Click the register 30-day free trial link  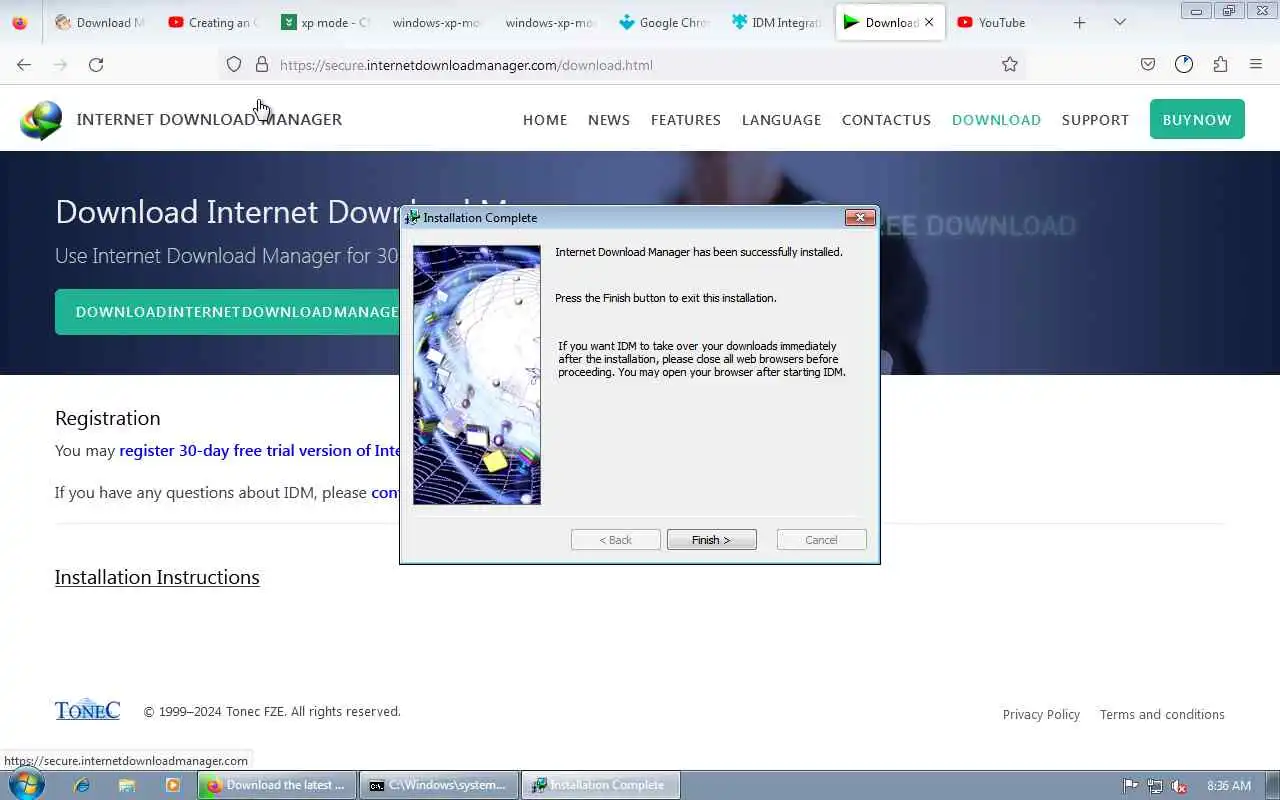(x=260, y=451)
